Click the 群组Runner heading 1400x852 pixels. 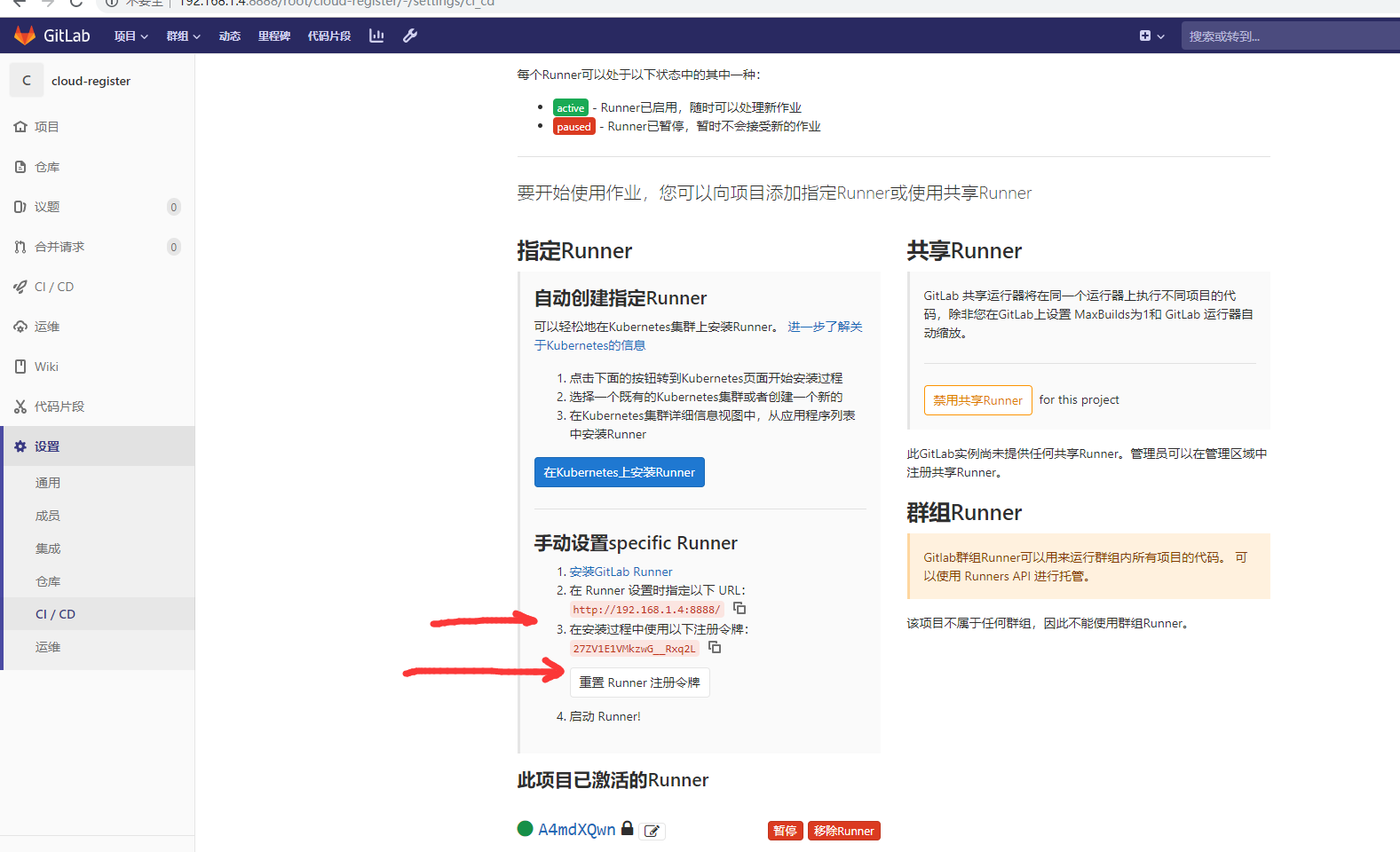pos(964,513)
